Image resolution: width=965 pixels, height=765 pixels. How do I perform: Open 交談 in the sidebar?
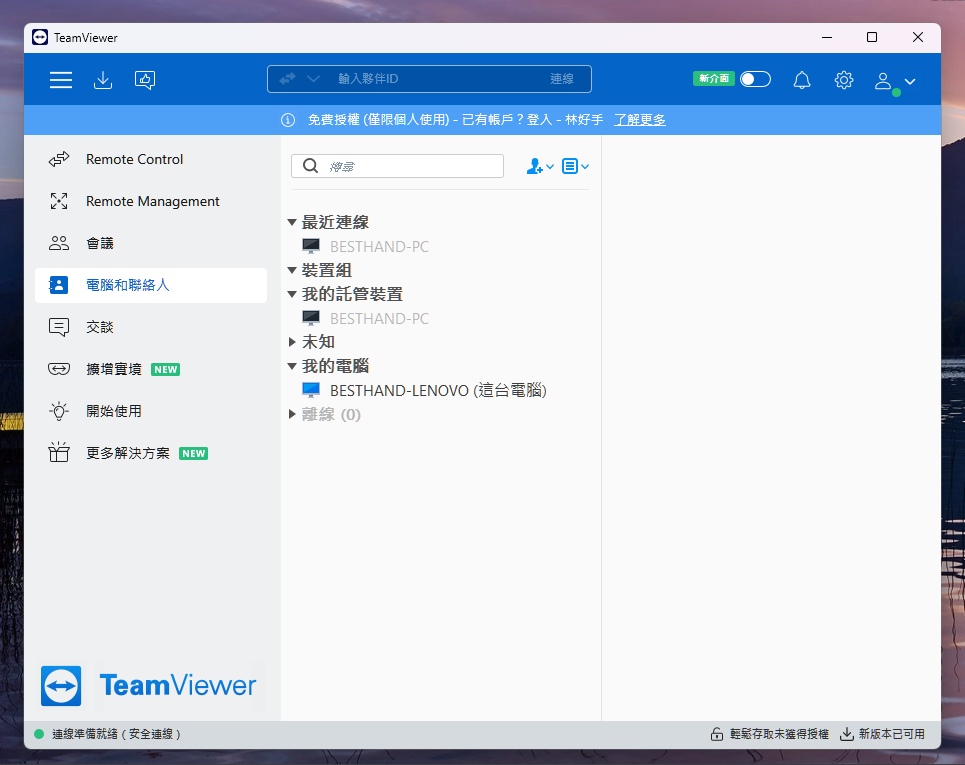(100, 327)
